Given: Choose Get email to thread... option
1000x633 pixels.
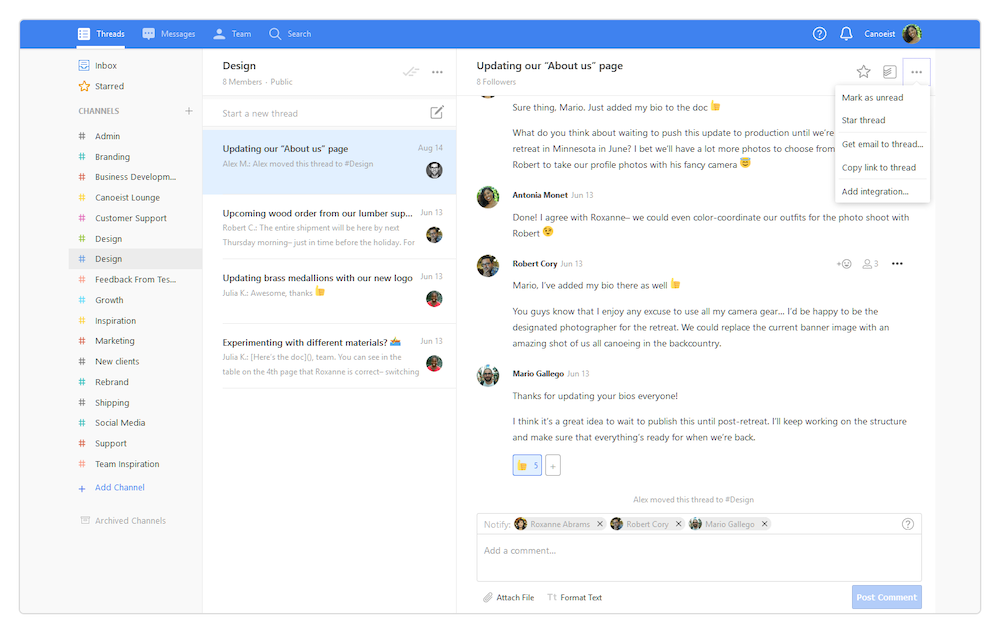Looking at the screenshot, I should [x=882, y=144].
